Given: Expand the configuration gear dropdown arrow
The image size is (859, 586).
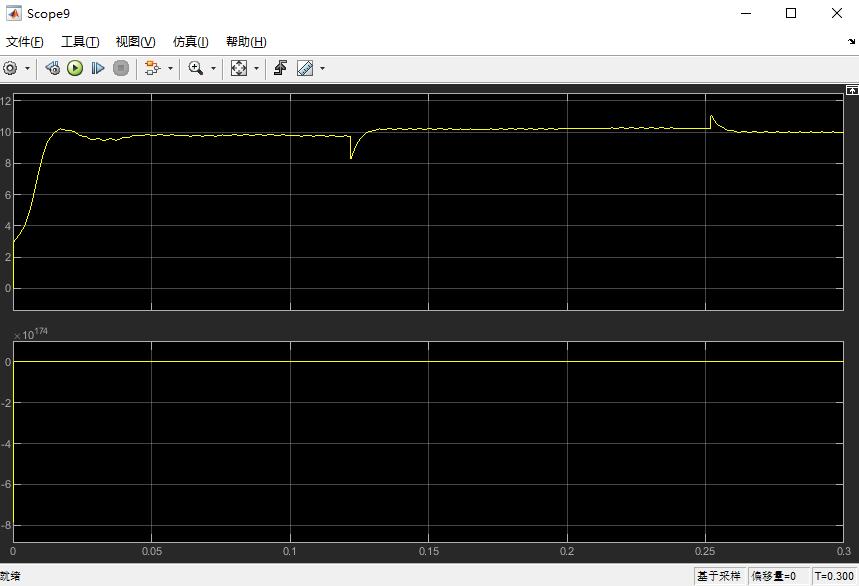Looking at the screenshot, I should point(27,68).
